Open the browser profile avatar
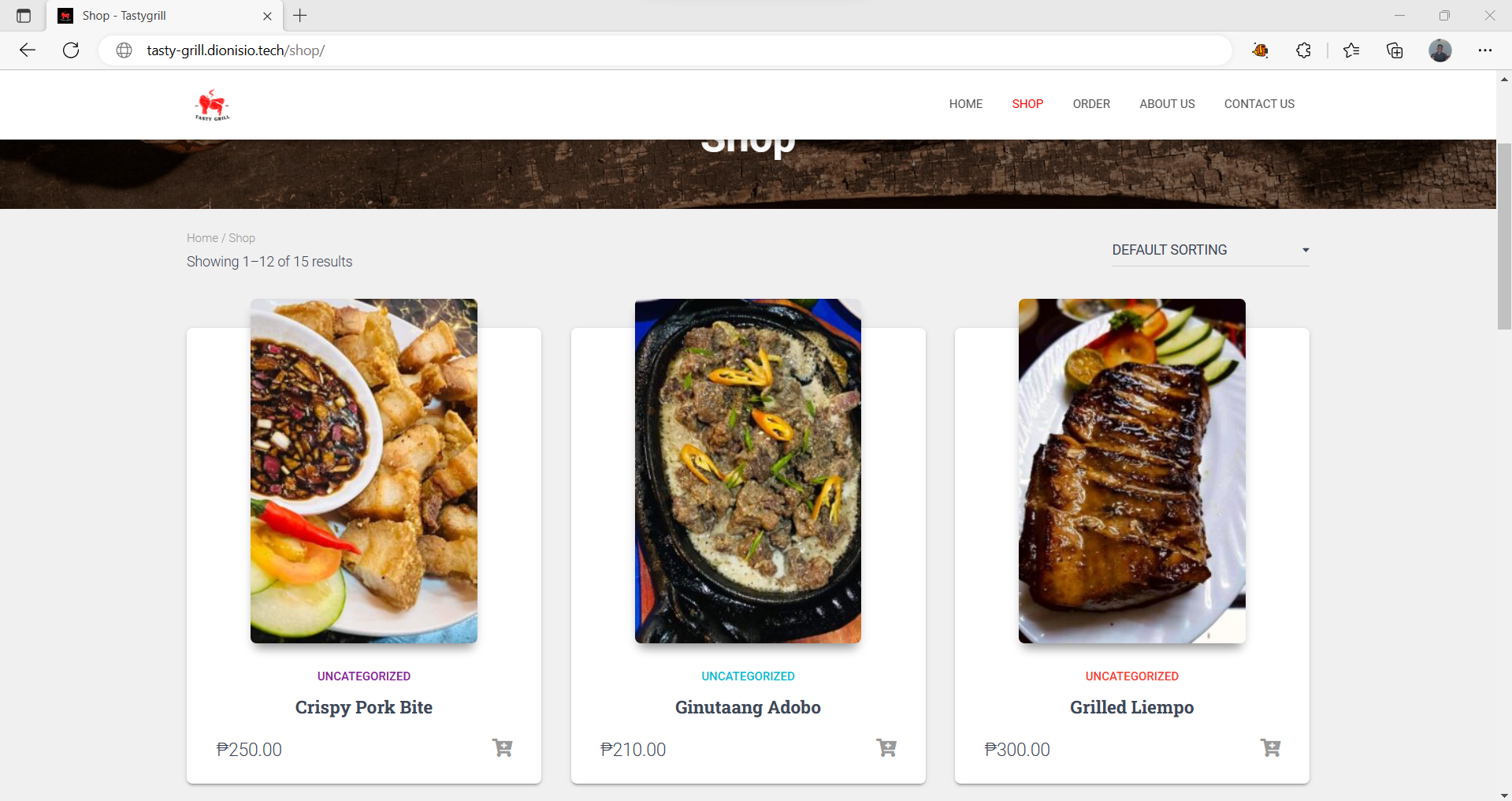 (x=1440, y=50)
